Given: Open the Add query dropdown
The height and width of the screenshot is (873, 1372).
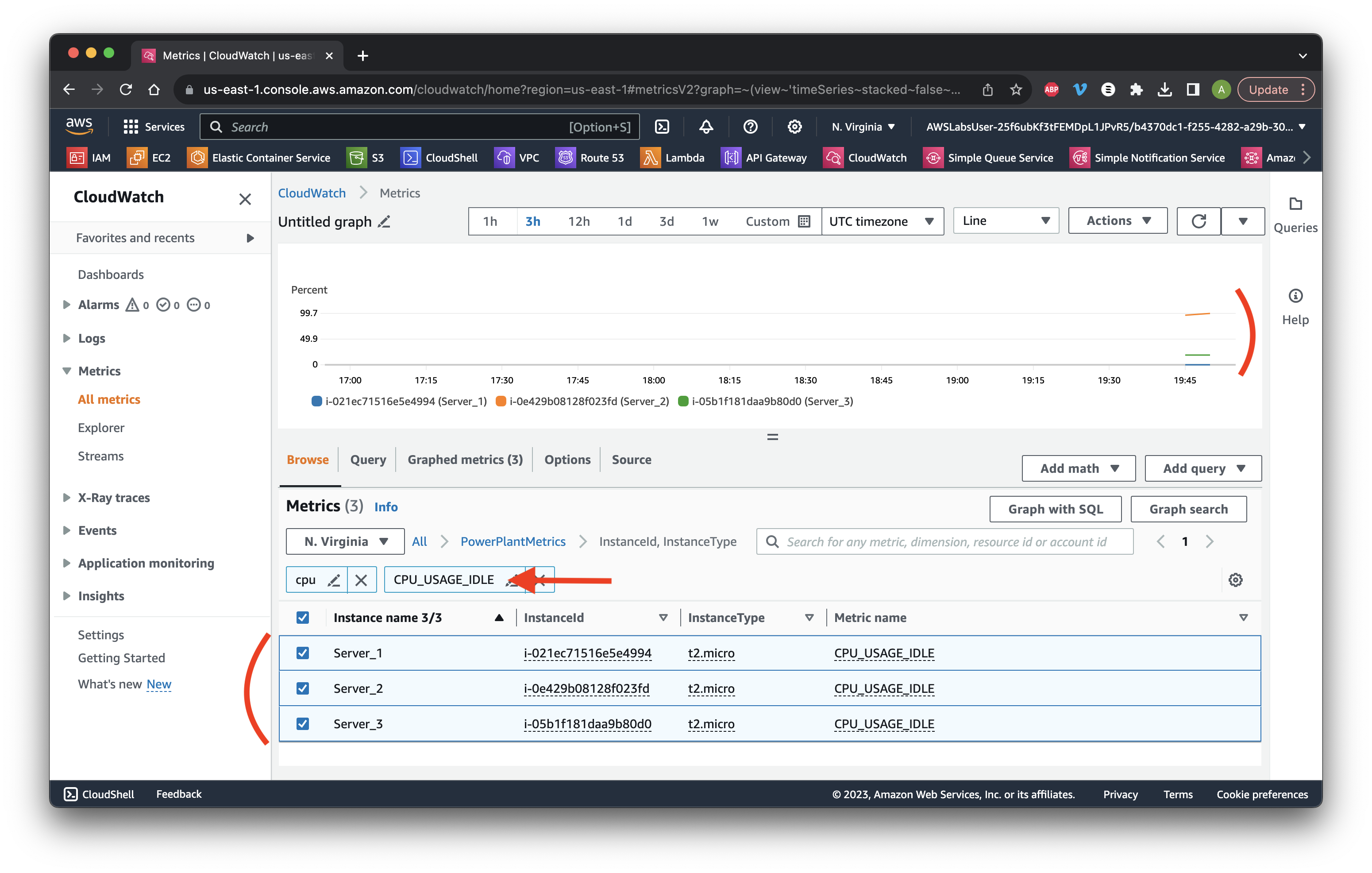Looking at the screenshot, I should point(1203,468).
